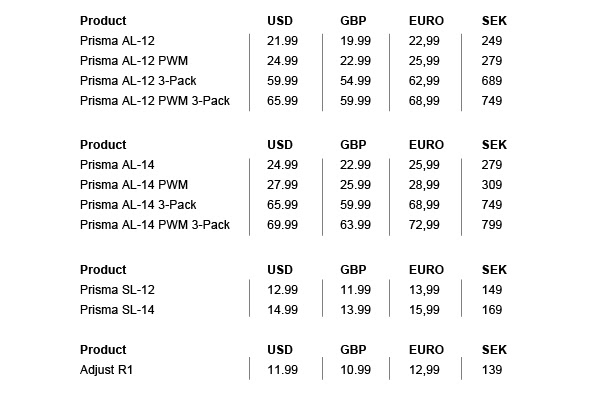Viewport: 593px width, 396px height.
Task: Select the Prisma AL-12 PWM row label
Action: coord(134,61)
